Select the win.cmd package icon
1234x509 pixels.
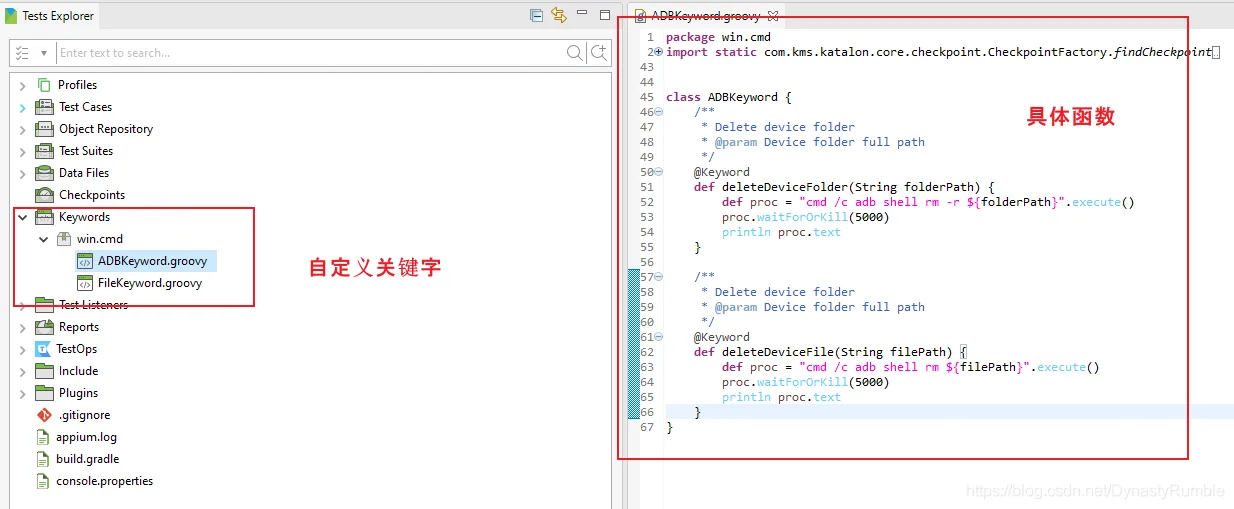(64, 239)
